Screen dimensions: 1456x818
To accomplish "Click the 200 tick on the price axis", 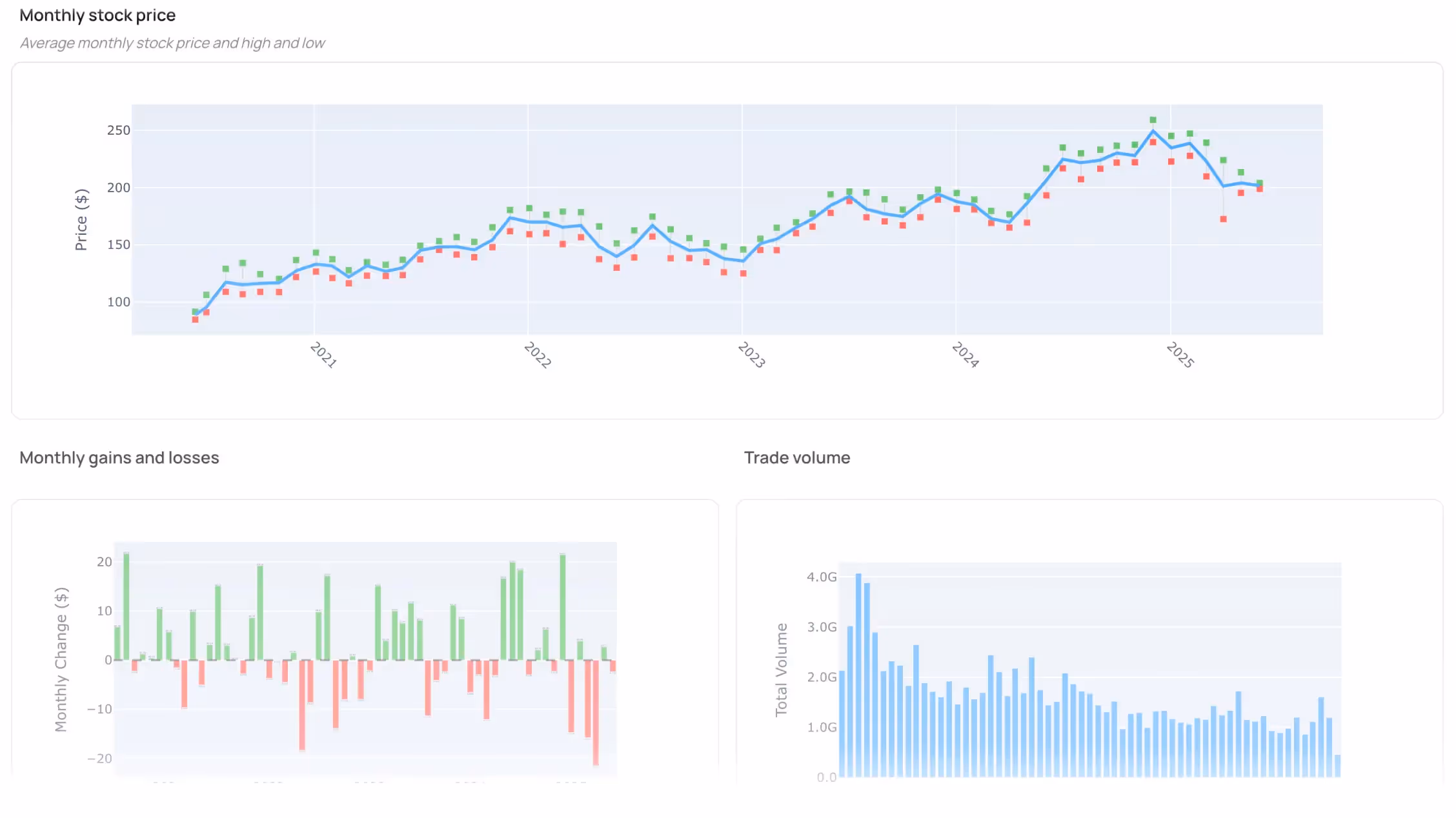I will (119, 188).
